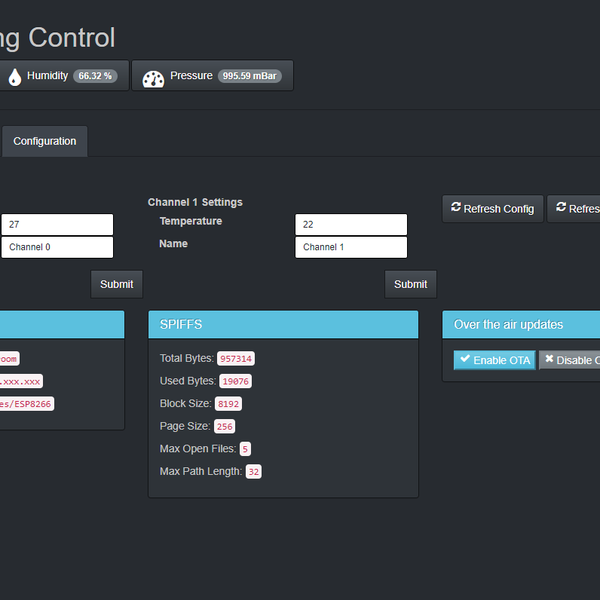Click the refresh icon on Refresh Config

456,208
